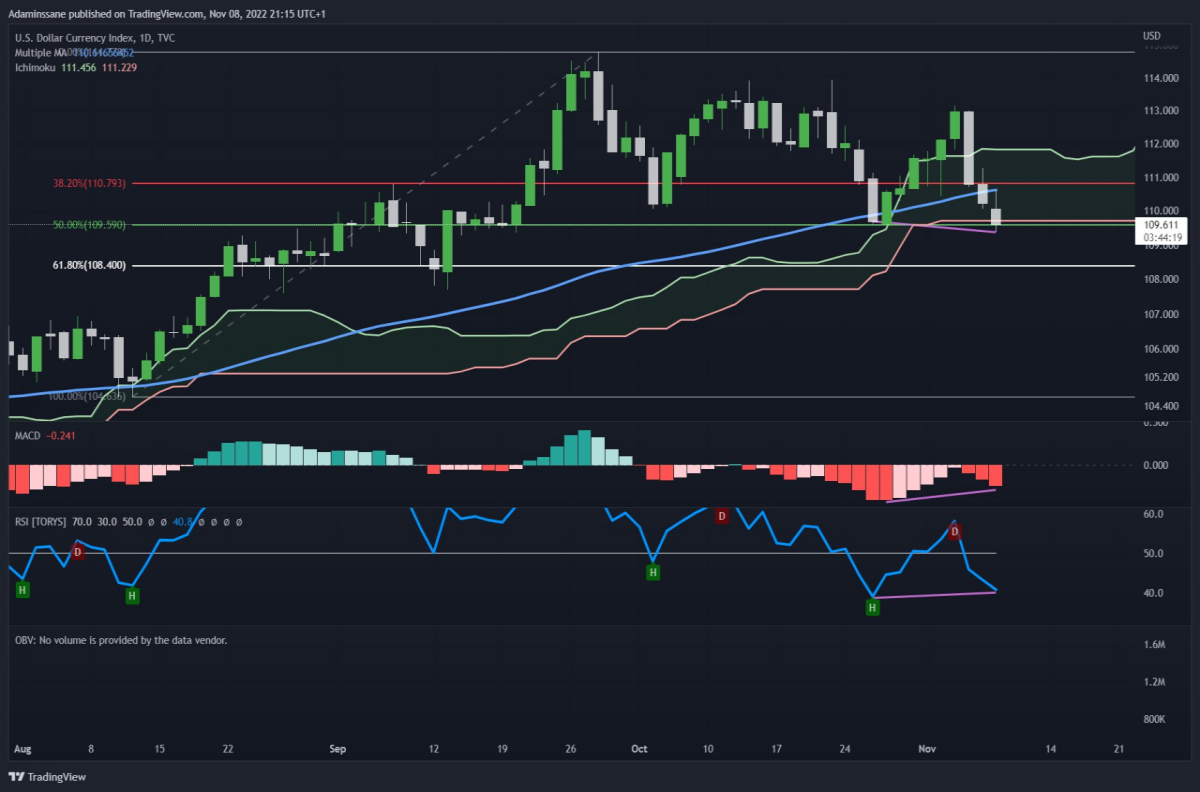Click the 26 date label on time axis
The height and width of the screenshot is (792, 1200).
[x=571, y=748]
